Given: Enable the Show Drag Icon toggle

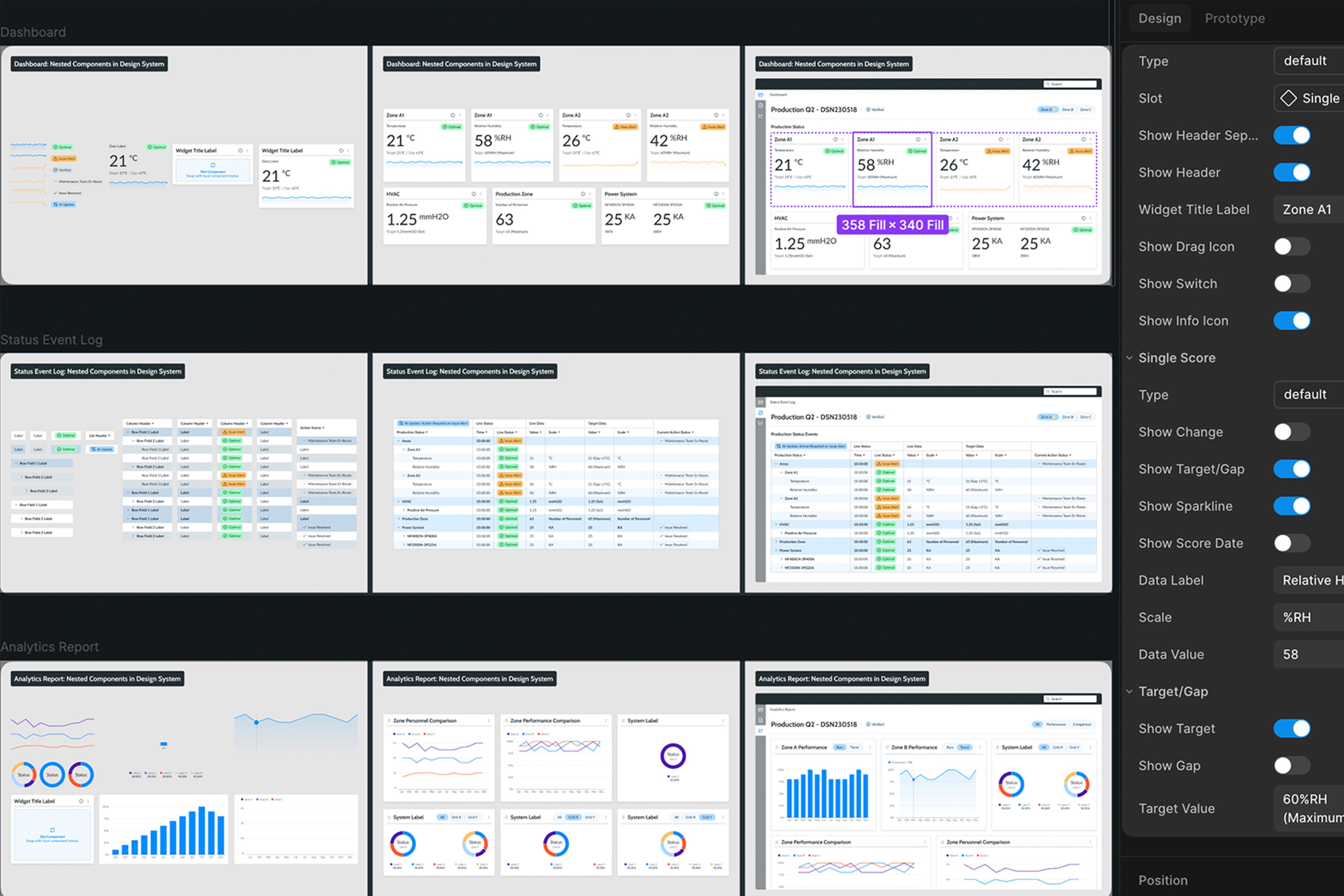Looking at the screenshot, I should point(1291,247).
